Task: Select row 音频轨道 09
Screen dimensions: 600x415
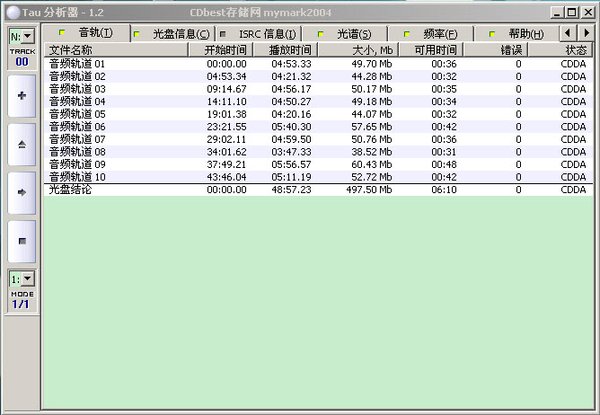Action: click(x=318, y=164)
